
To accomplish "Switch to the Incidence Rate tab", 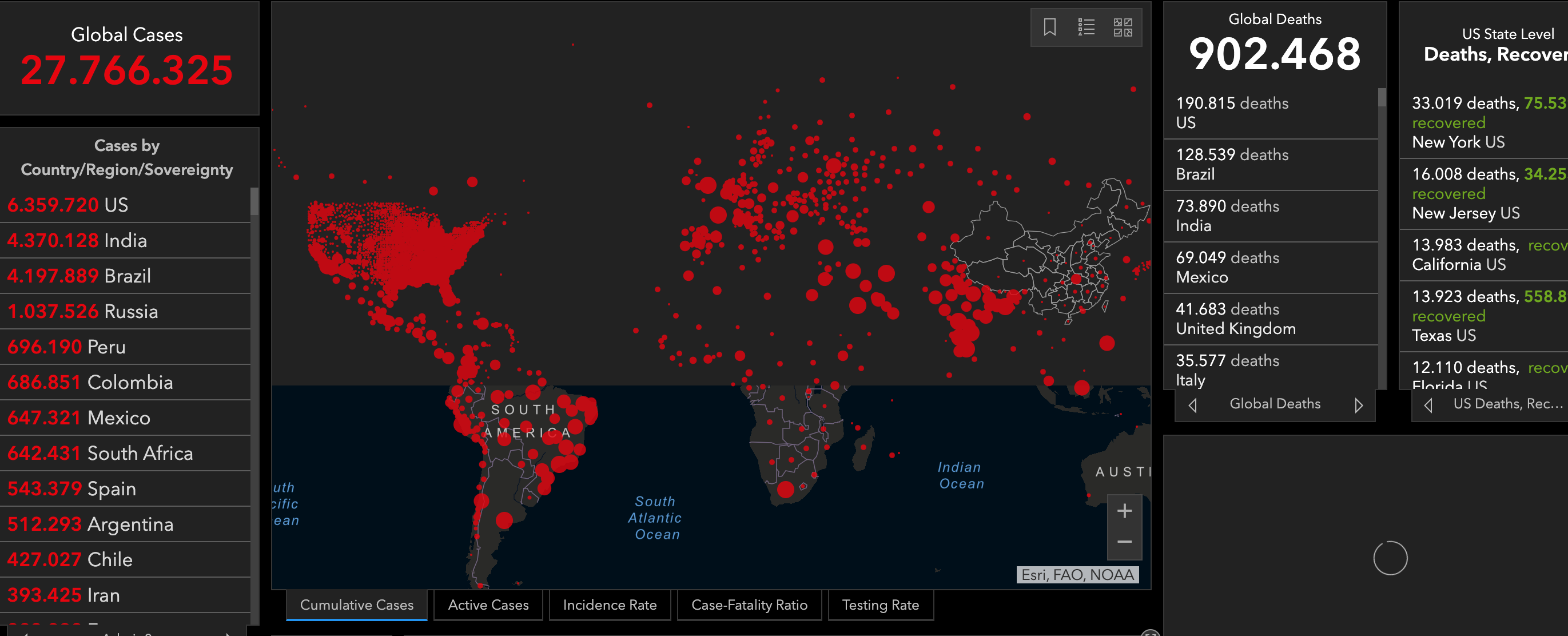I will [610, 605].
